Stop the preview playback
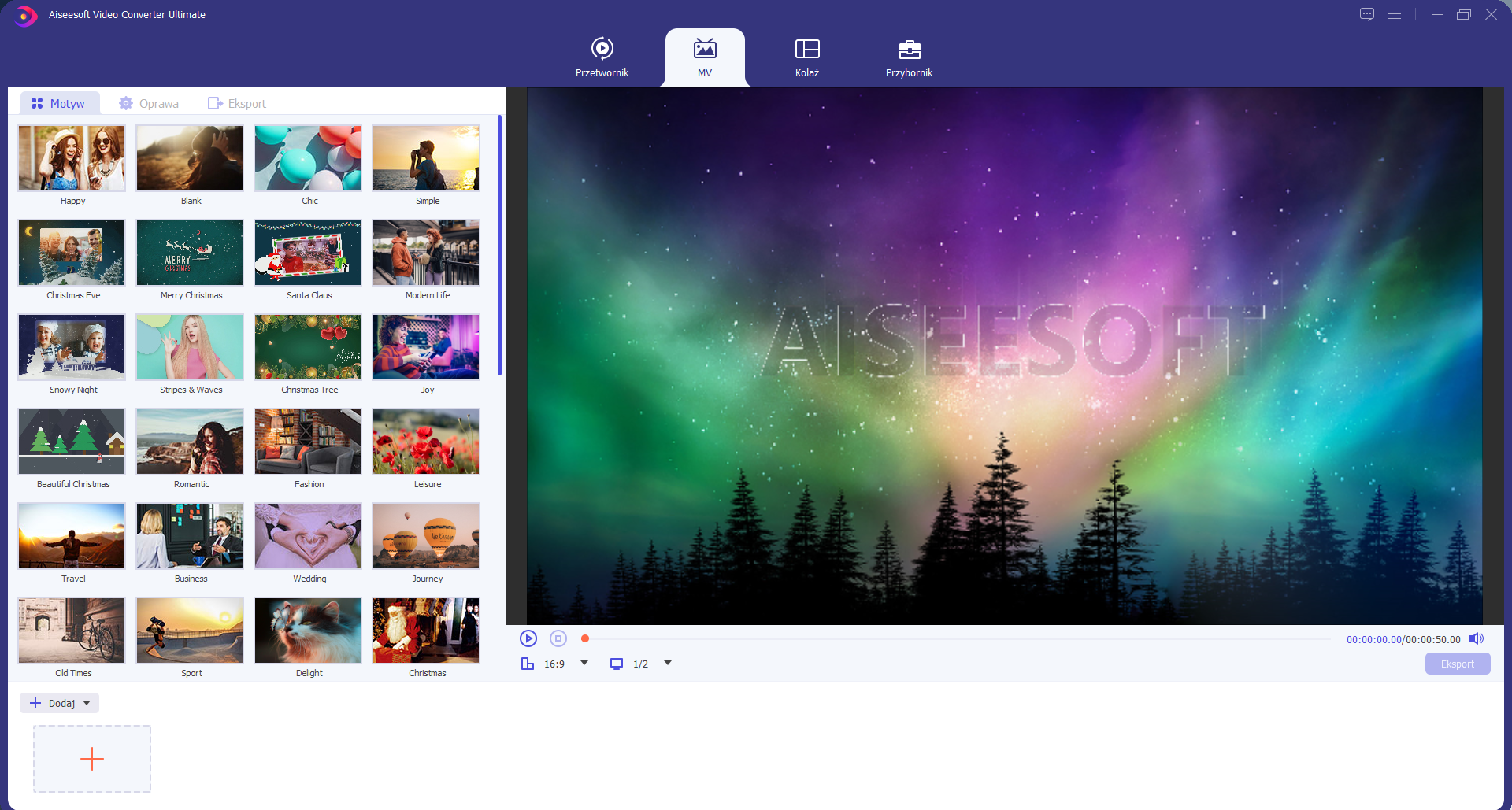This screenshot has height=810, width=1512. [558, 638]
